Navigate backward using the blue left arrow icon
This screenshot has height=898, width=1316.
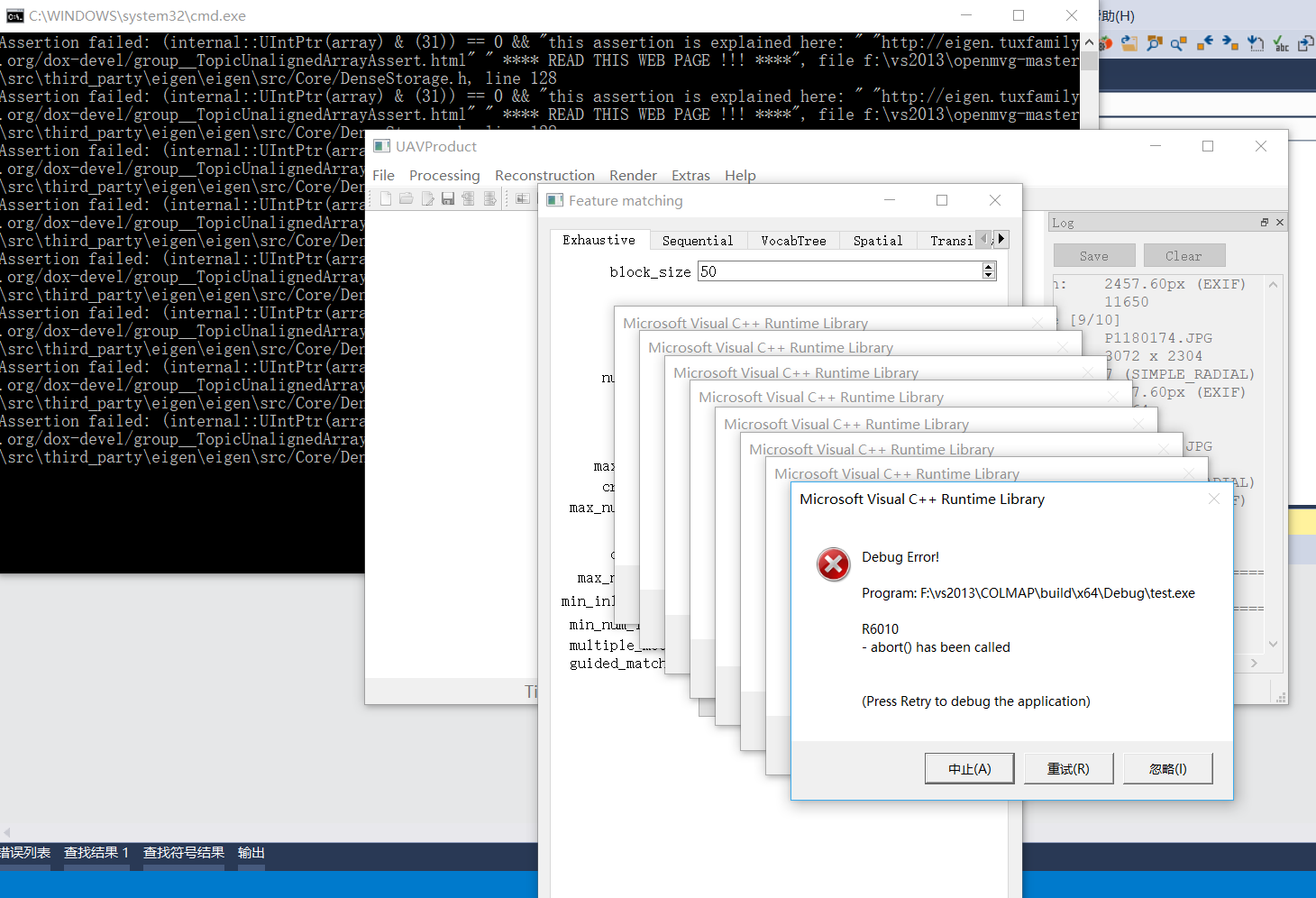[1206, 42]
